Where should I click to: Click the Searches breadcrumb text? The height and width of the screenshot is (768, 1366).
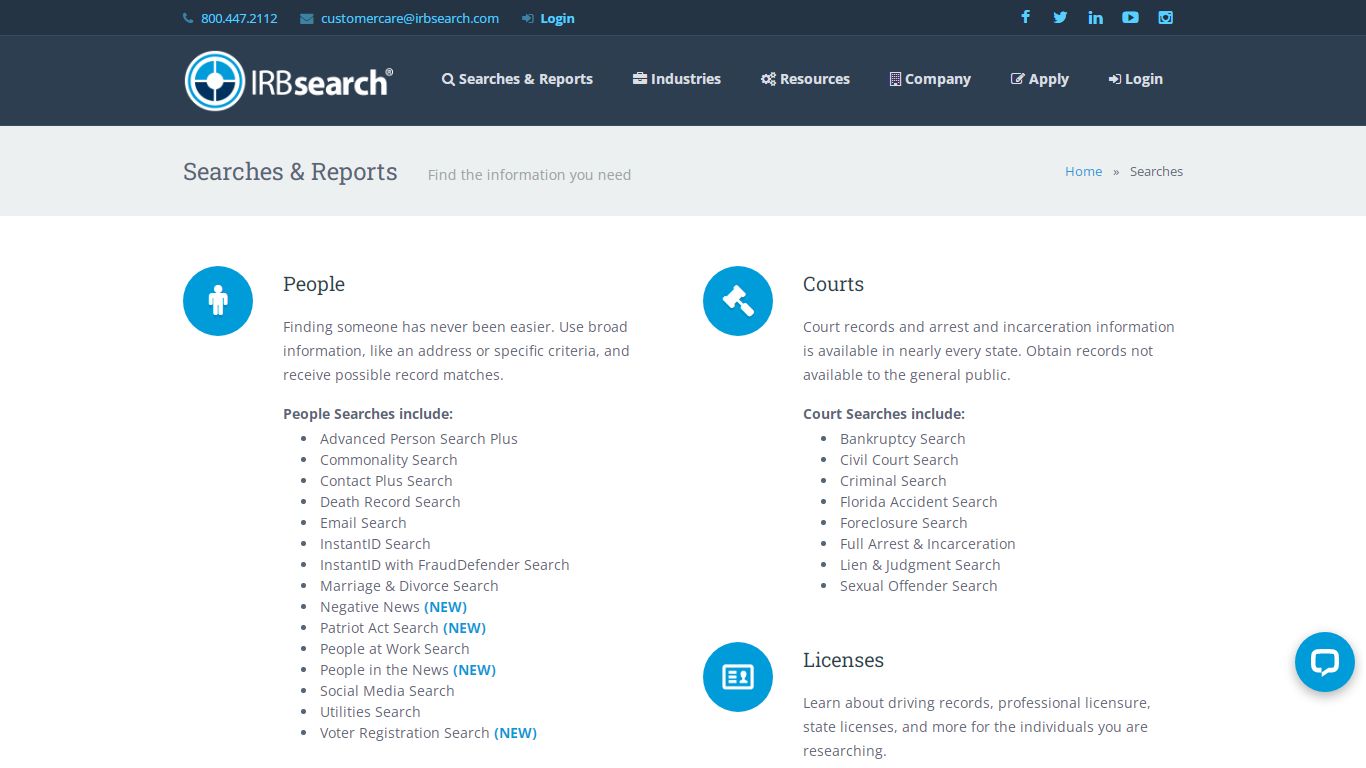[1156, 171]
